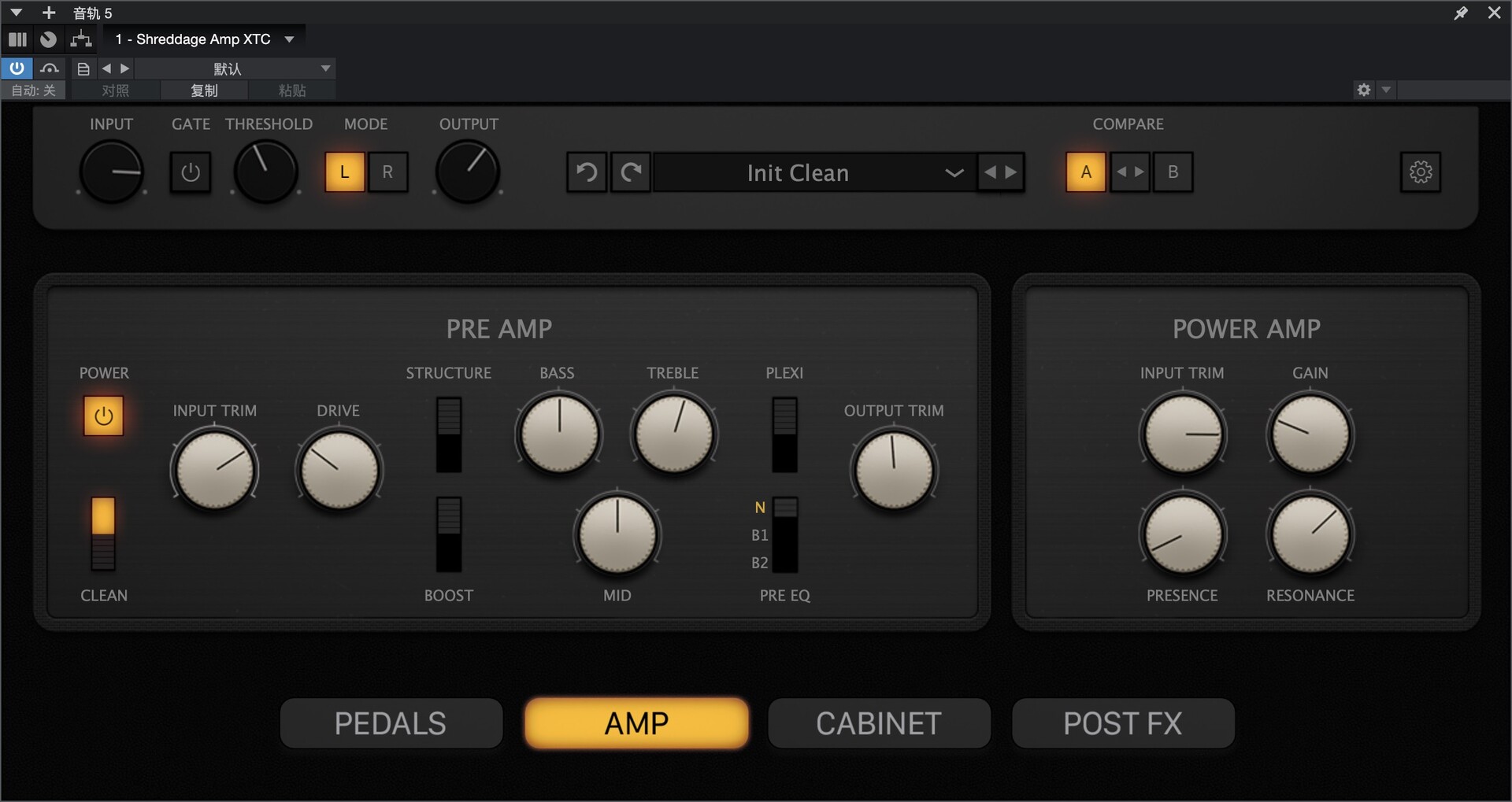Switch to the AMP tab
This screenshot has width=1512, height=802.
[636, 723]
